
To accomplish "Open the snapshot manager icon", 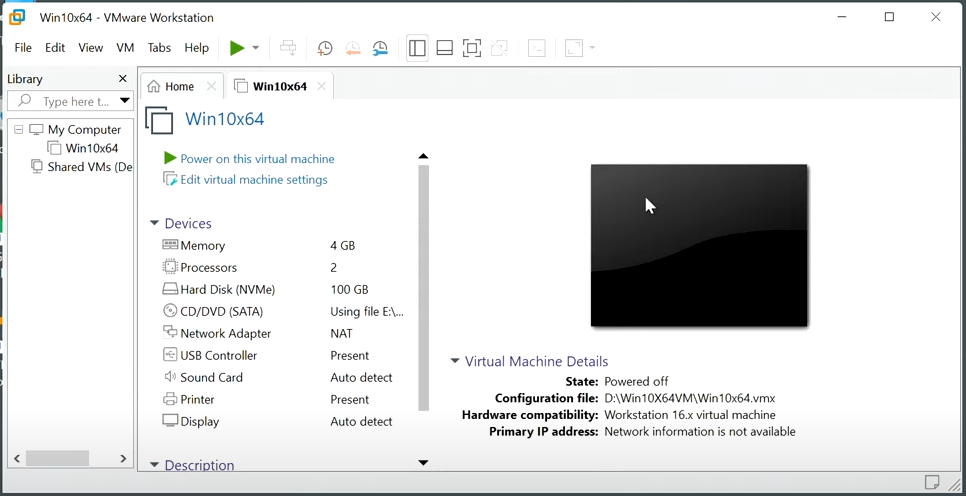I will tap(380, 48).
